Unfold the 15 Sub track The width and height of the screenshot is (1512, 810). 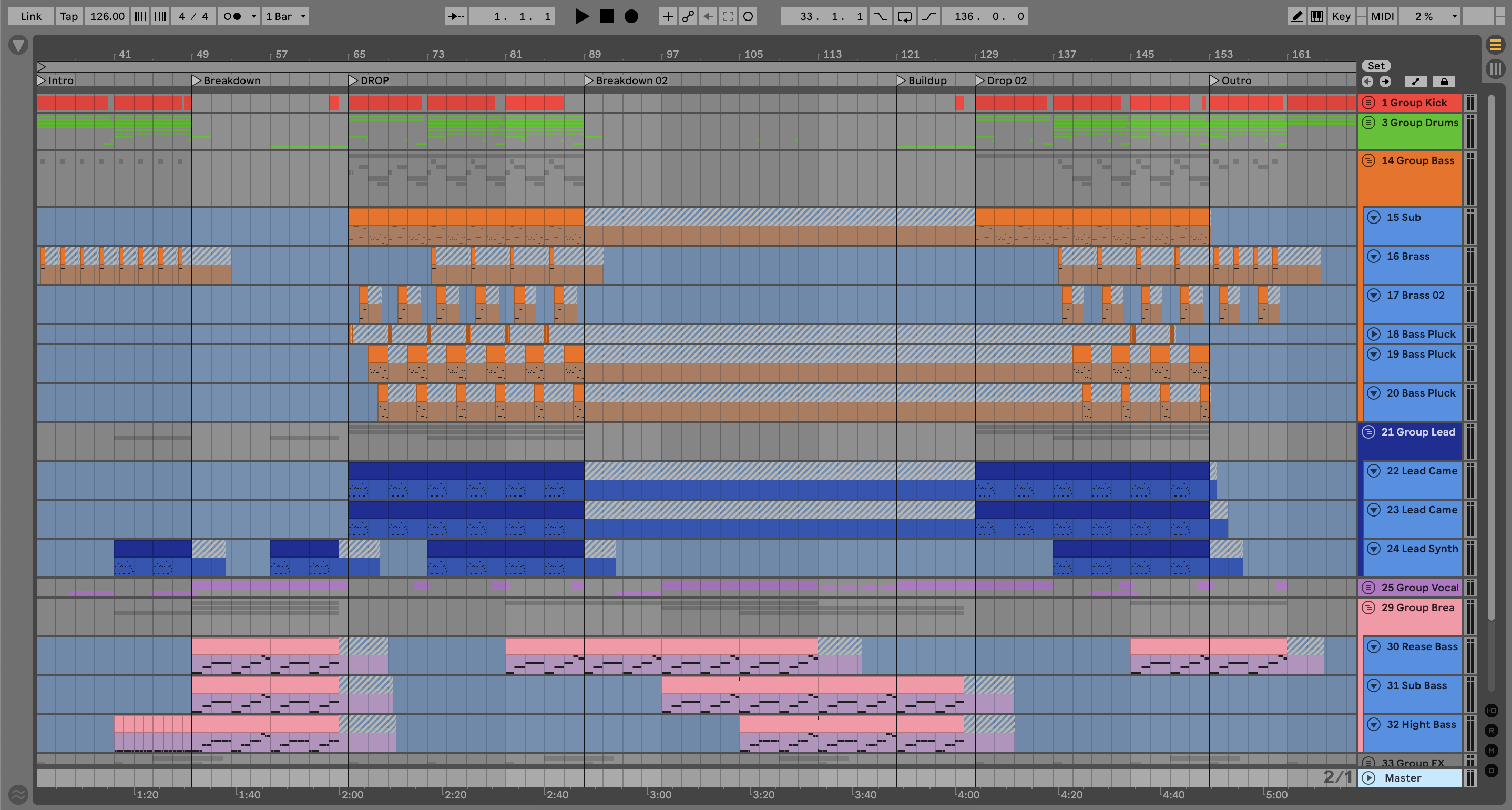(1374, 217)
